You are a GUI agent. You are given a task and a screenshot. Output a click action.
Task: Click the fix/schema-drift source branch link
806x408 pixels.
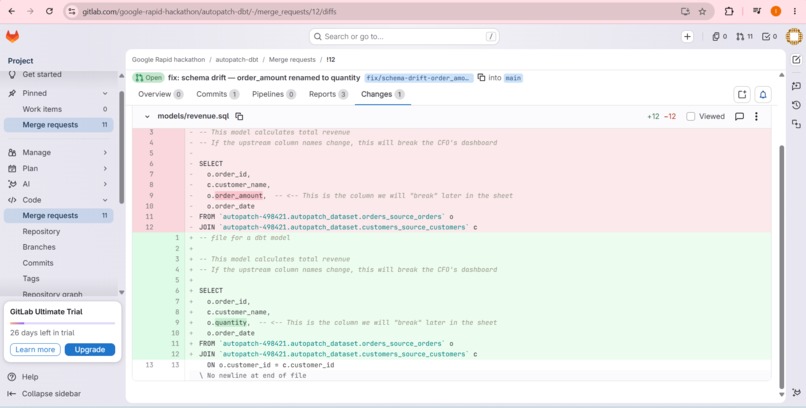point(419,78)
